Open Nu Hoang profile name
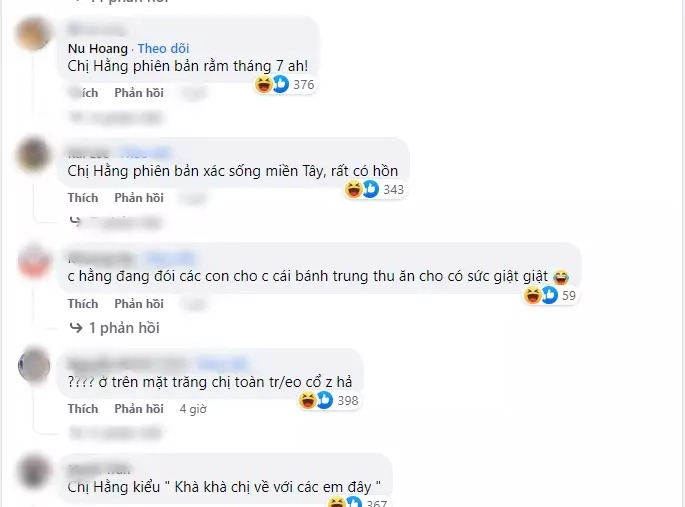 97,48
